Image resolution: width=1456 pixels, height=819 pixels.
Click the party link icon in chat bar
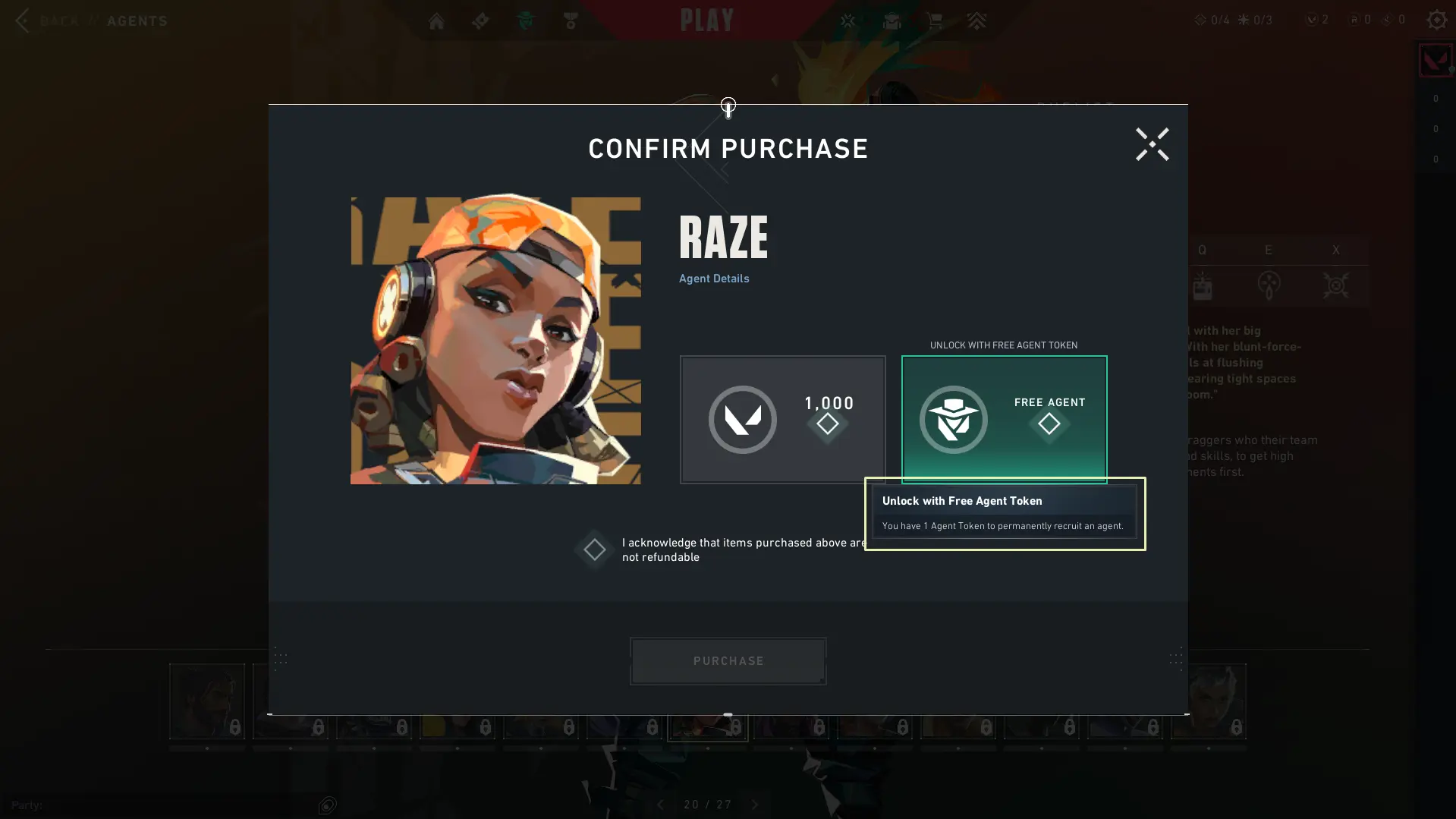[327, 805]
